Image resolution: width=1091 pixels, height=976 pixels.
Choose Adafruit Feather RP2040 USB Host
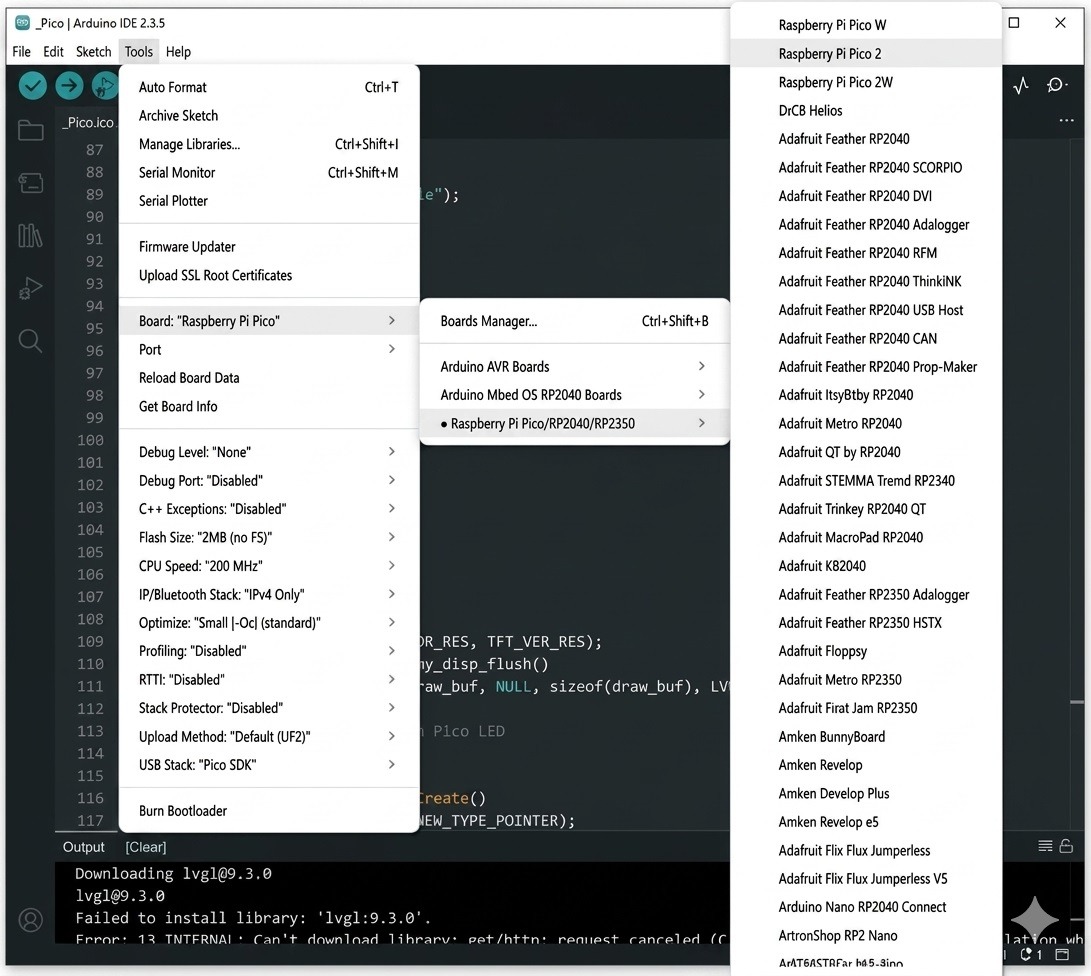coord(866,310)
